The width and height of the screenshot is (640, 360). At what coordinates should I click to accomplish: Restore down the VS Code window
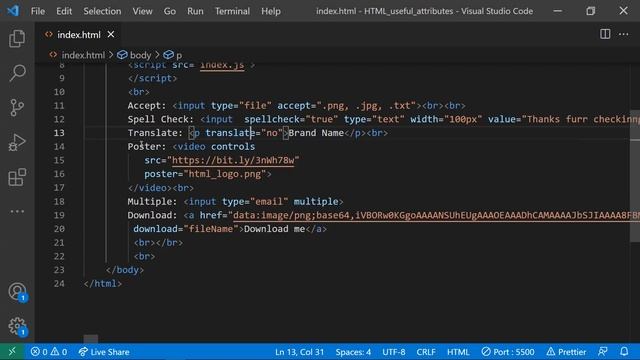[590, 11]
